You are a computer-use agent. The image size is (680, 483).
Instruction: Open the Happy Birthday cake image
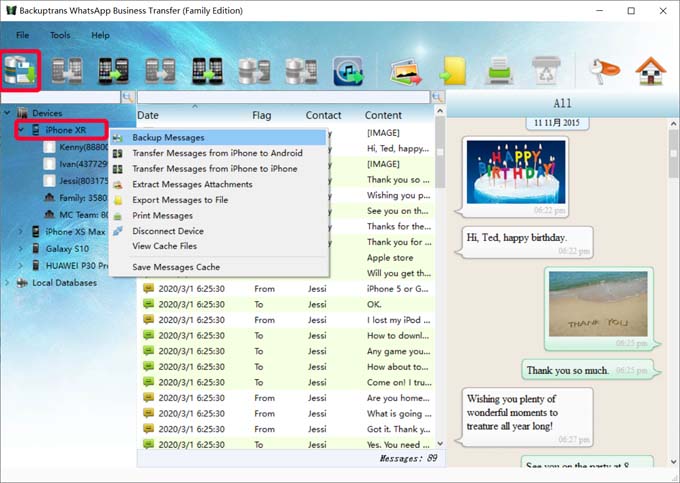pyautogui.click(x=516, y=172)
